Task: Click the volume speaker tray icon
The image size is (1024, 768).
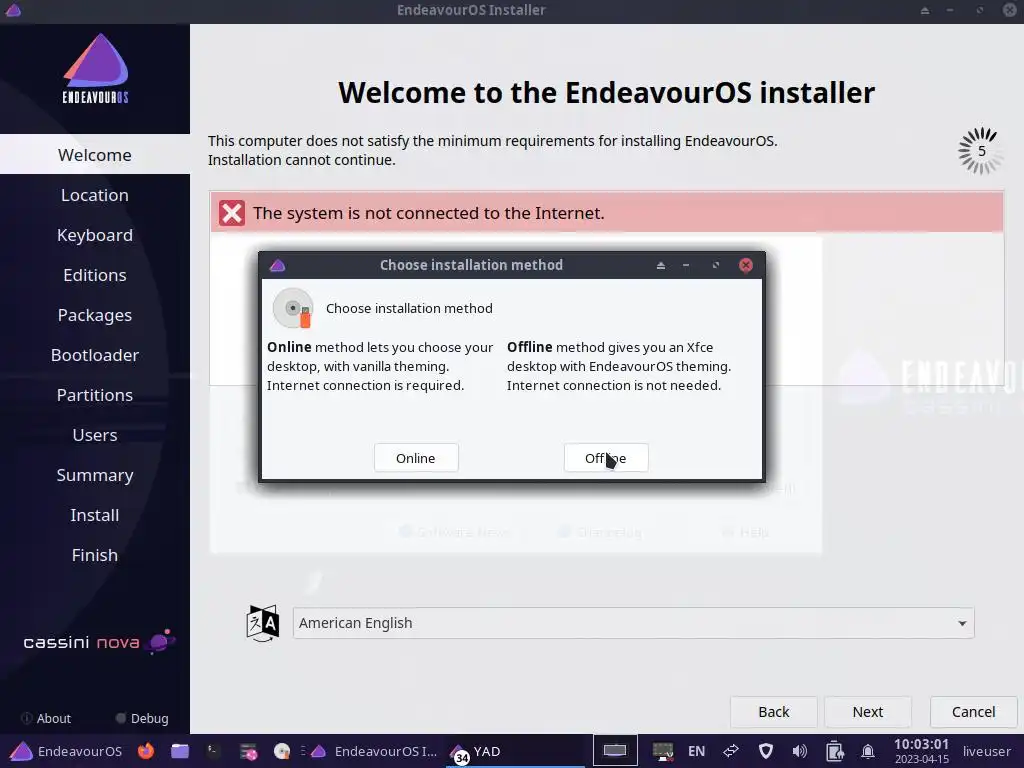Action: click(x=799, y=751)
